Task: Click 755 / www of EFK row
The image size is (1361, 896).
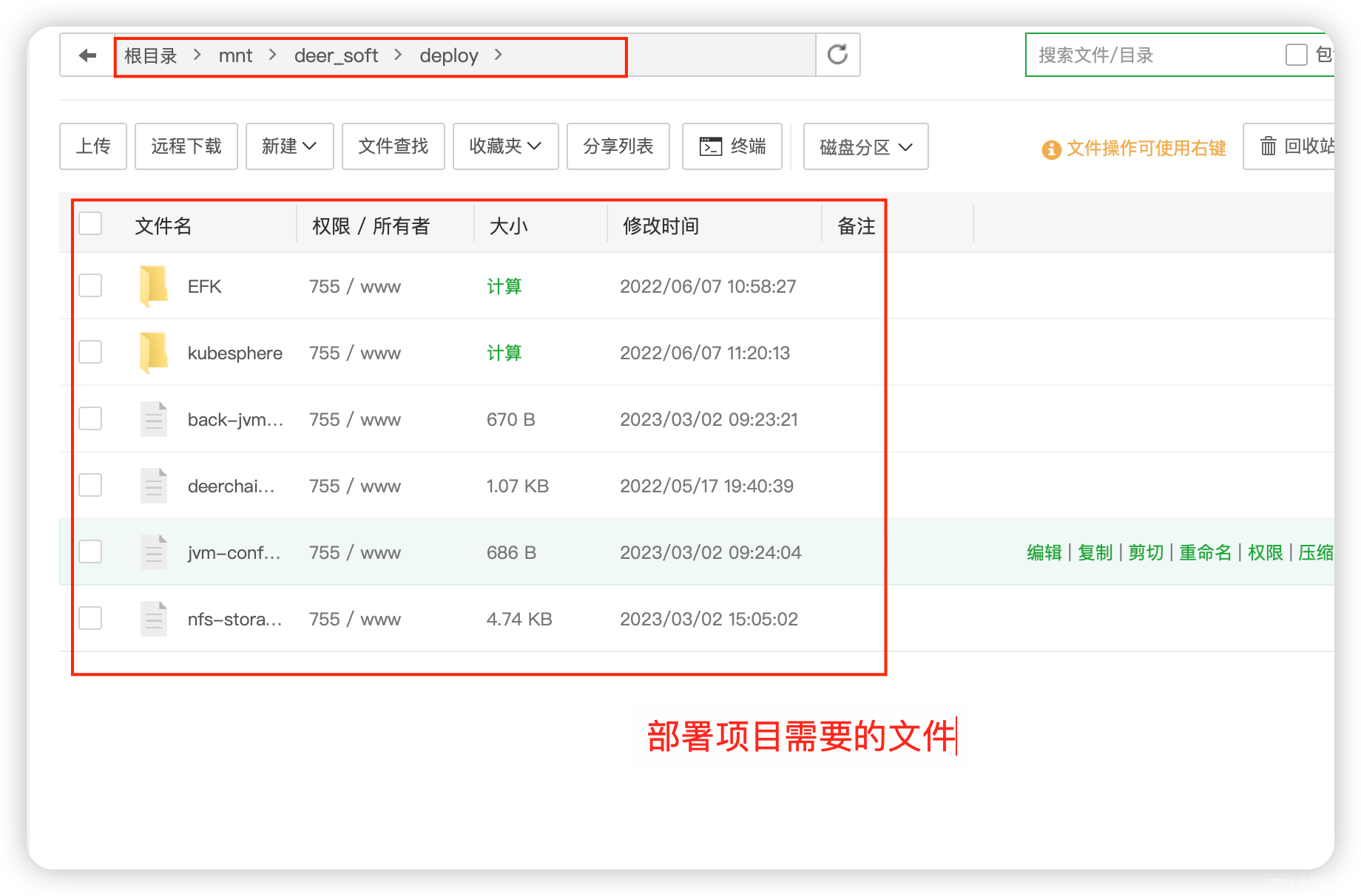Action: (x=355, y=286)
